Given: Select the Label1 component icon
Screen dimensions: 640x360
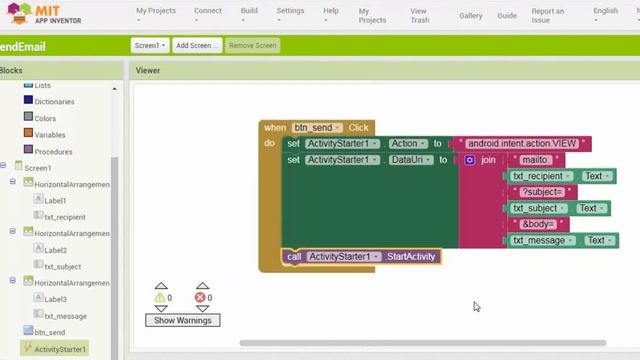Looking at the screenshot, I should pos(38,199).
